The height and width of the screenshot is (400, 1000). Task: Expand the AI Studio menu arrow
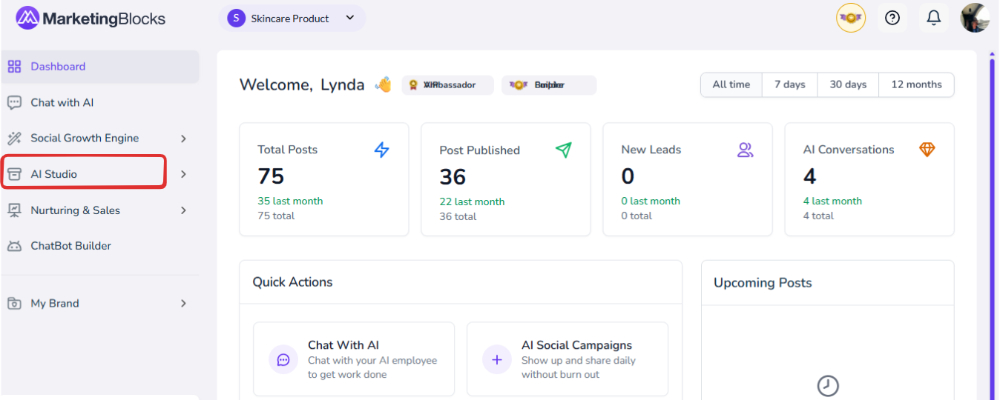pos(183,175)
